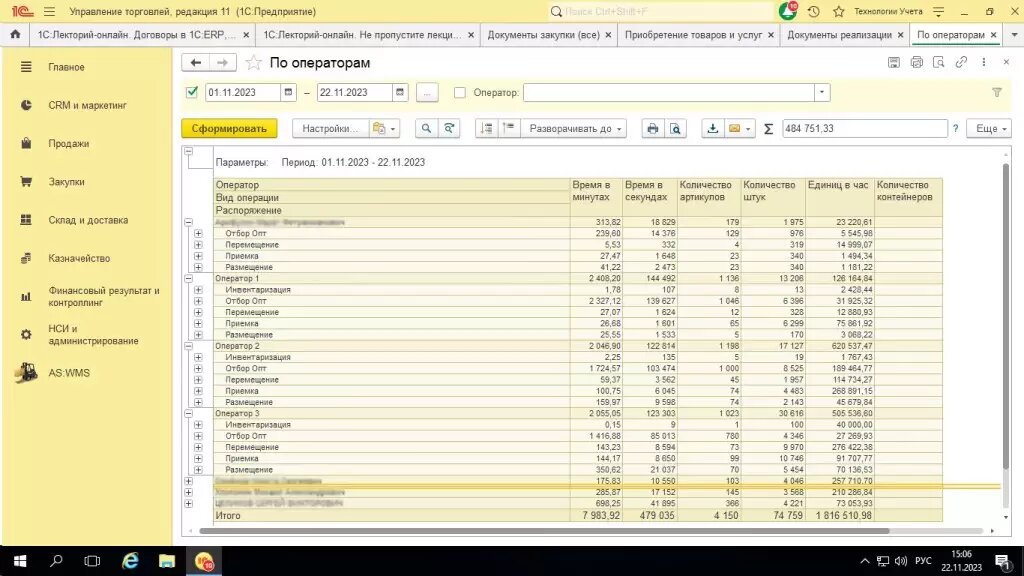Click the sum field showing 484 751,33

pos(865,129)
